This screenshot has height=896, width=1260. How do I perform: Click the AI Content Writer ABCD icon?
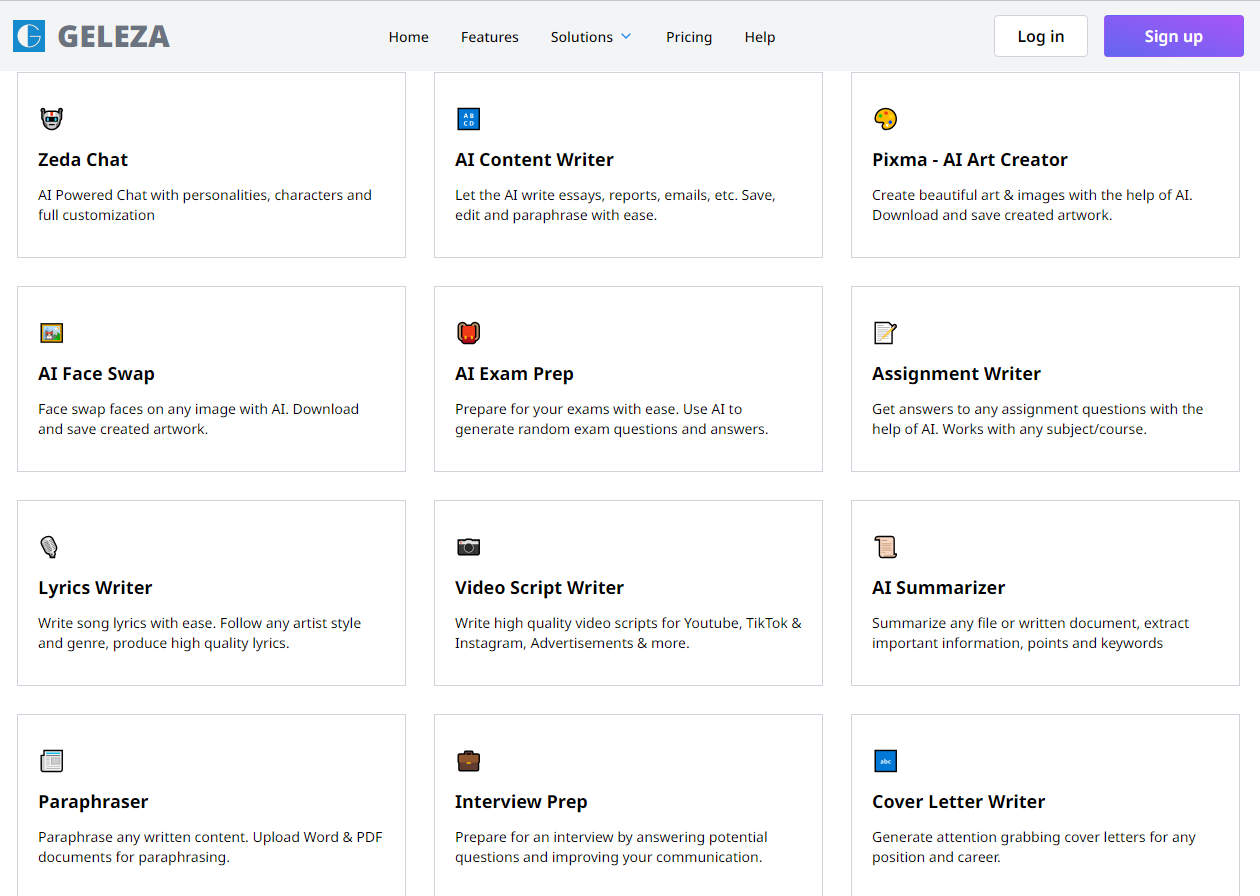468,119
